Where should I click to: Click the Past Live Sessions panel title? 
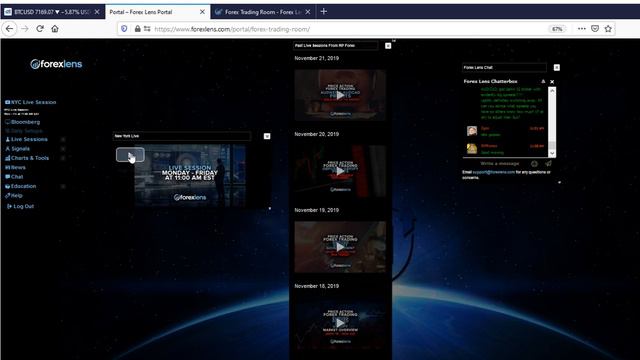click(336, 45)
